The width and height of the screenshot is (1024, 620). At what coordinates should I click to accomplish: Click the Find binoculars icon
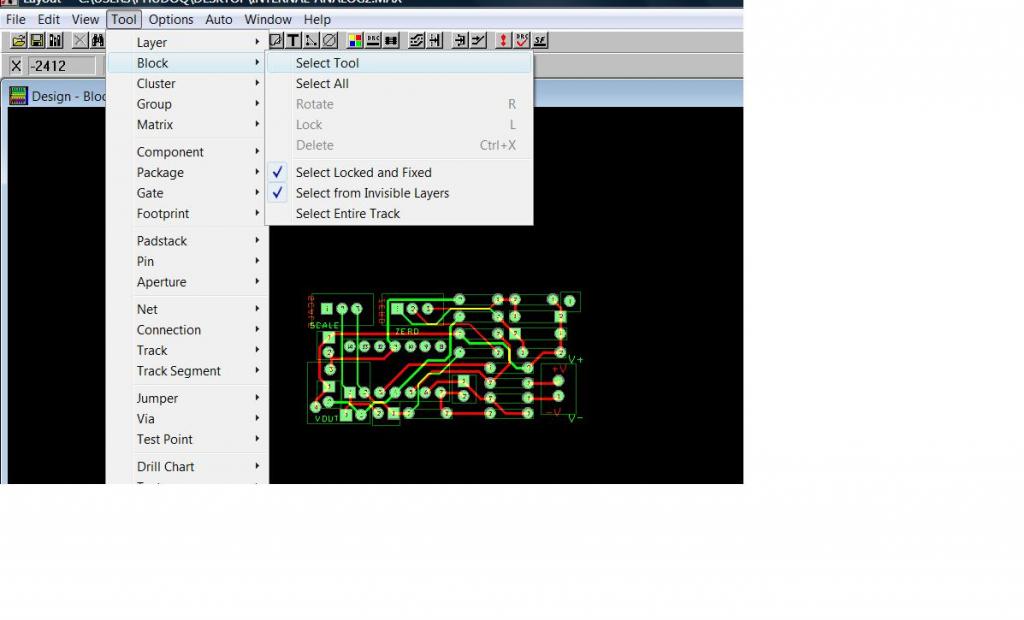click(x=98, y=41)
